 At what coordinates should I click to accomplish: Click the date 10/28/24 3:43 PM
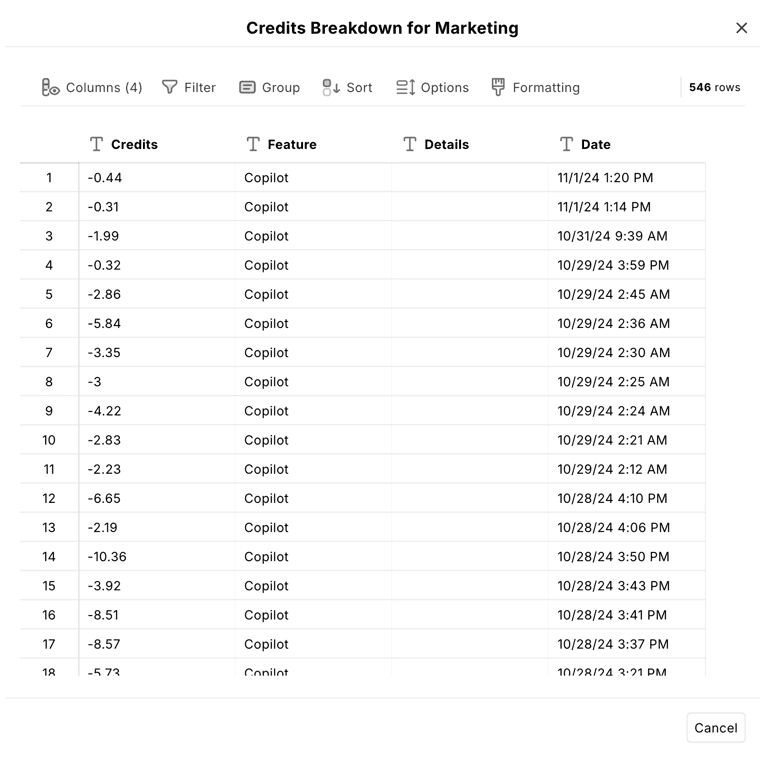613,585
